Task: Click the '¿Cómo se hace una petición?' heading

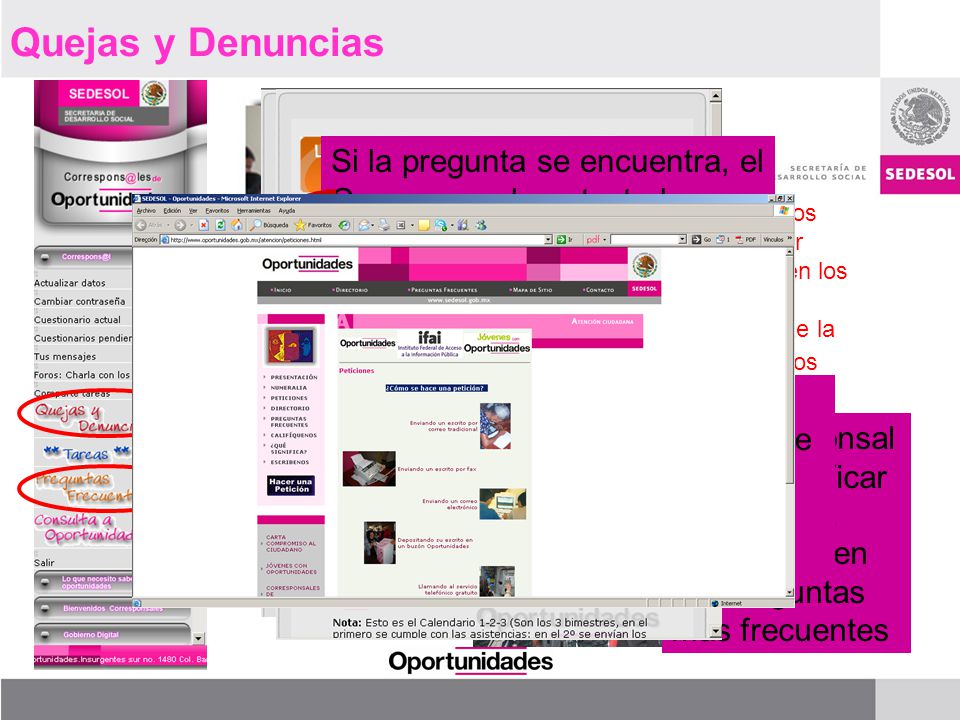Action: coord(437,388)
